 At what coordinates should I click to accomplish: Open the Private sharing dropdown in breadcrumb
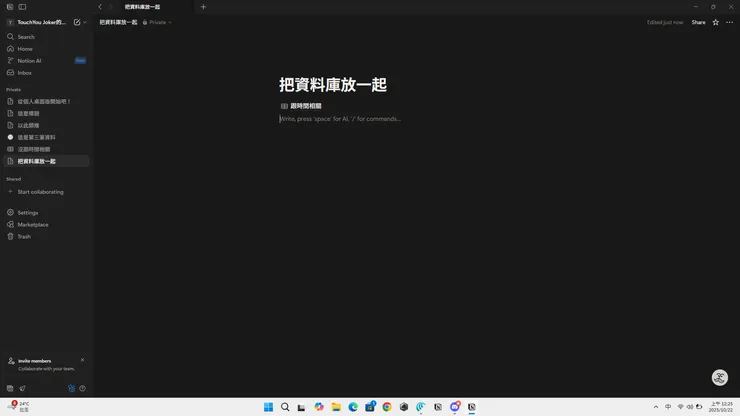point(157,22)
